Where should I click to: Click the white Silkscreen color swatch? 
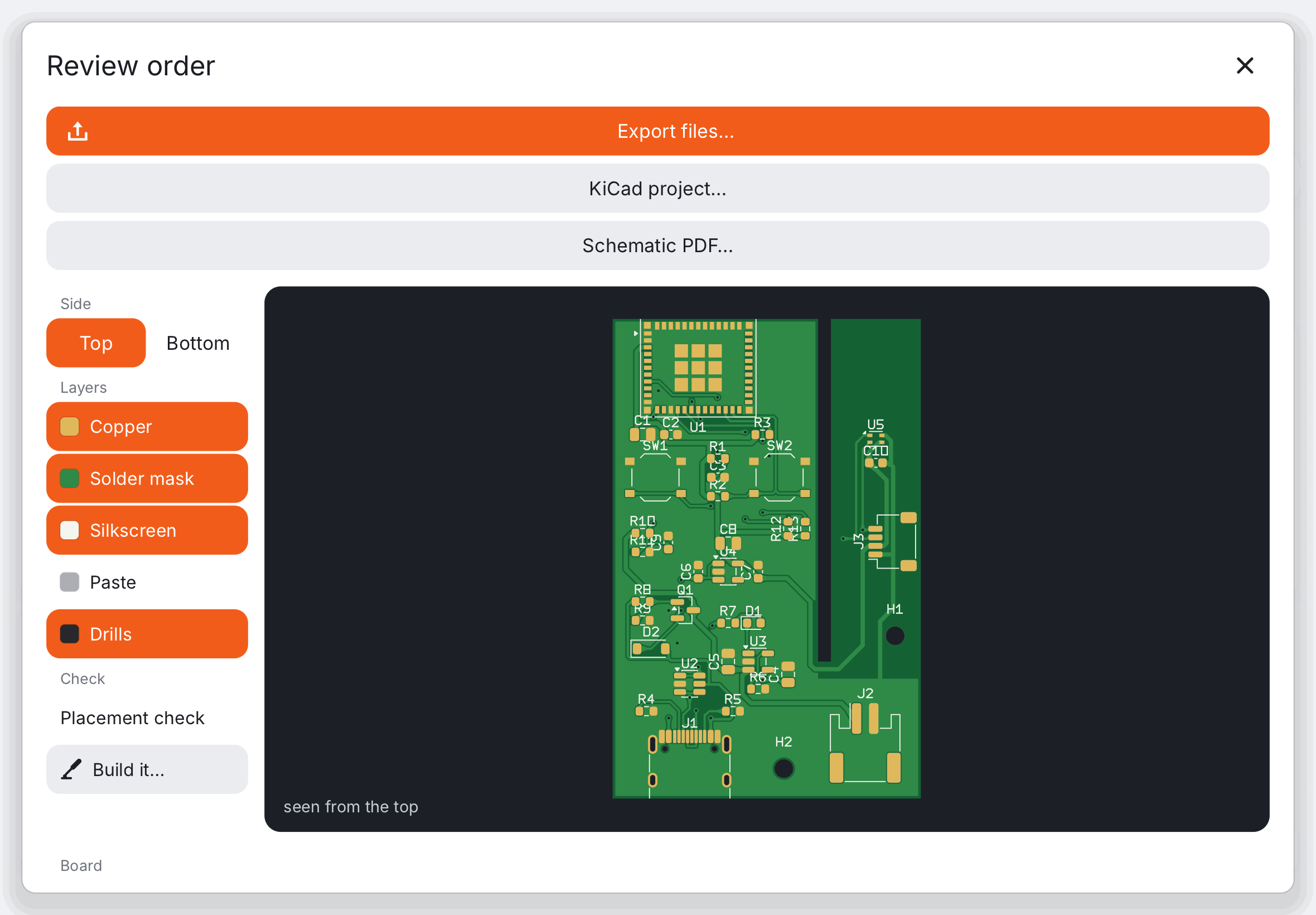click(70, 531)
